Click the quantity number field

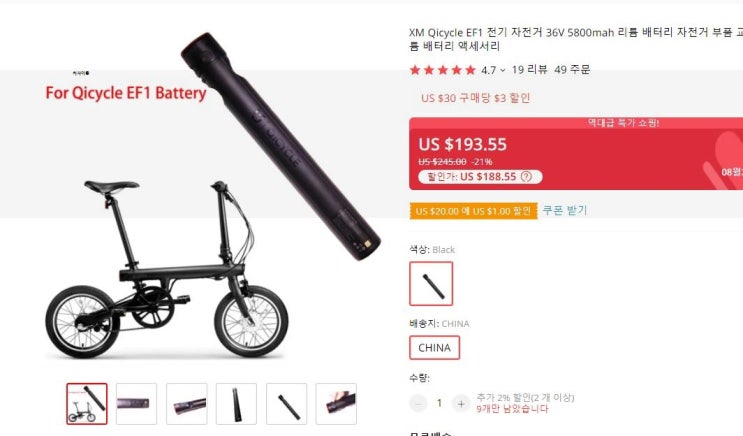tap(439, 403)
